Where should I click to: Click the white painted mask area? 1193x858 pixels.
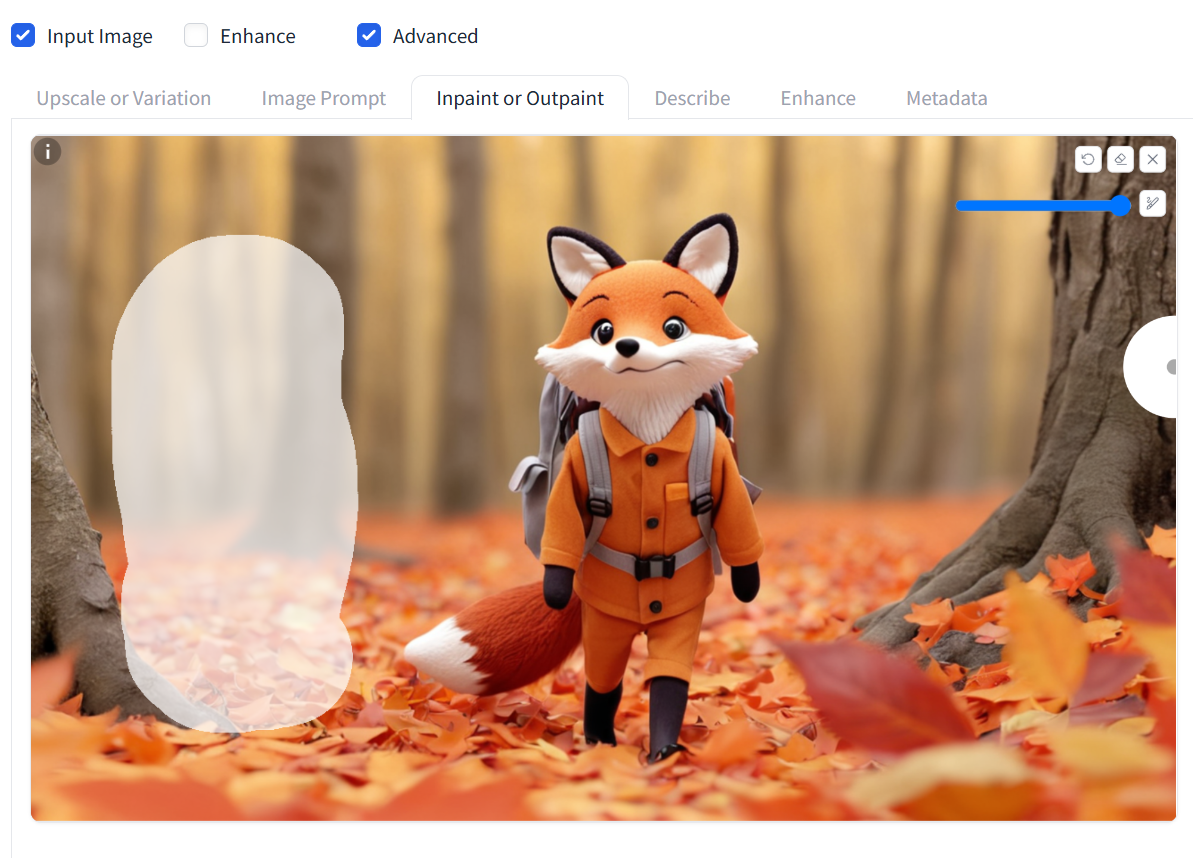[x=234, y=483]
